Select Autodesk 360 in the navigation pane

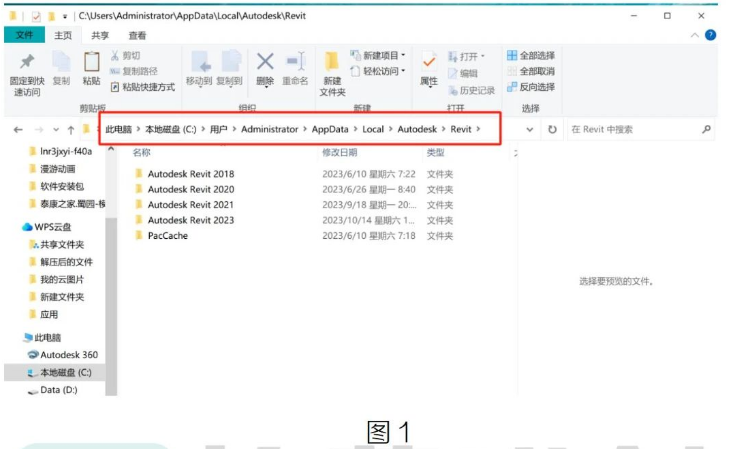63,355
